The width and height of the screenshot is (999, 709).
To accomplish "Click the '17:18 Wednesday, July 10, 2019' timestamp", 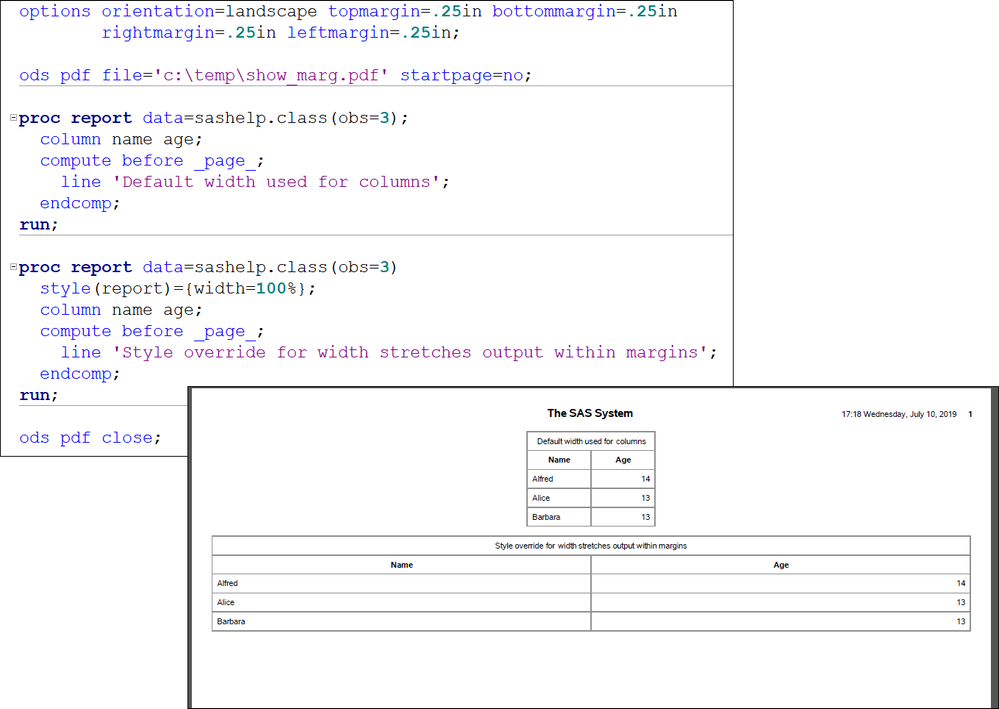I will tap(899, 414).
